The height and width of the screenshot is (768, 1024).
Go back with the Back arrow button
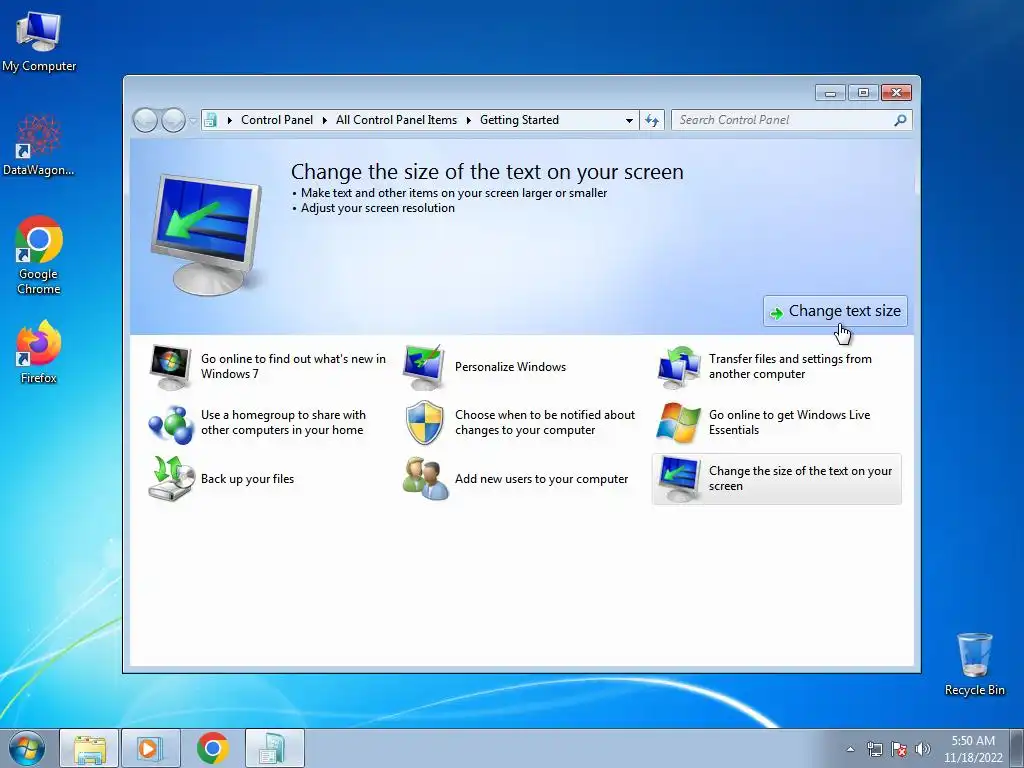(145, 120)
